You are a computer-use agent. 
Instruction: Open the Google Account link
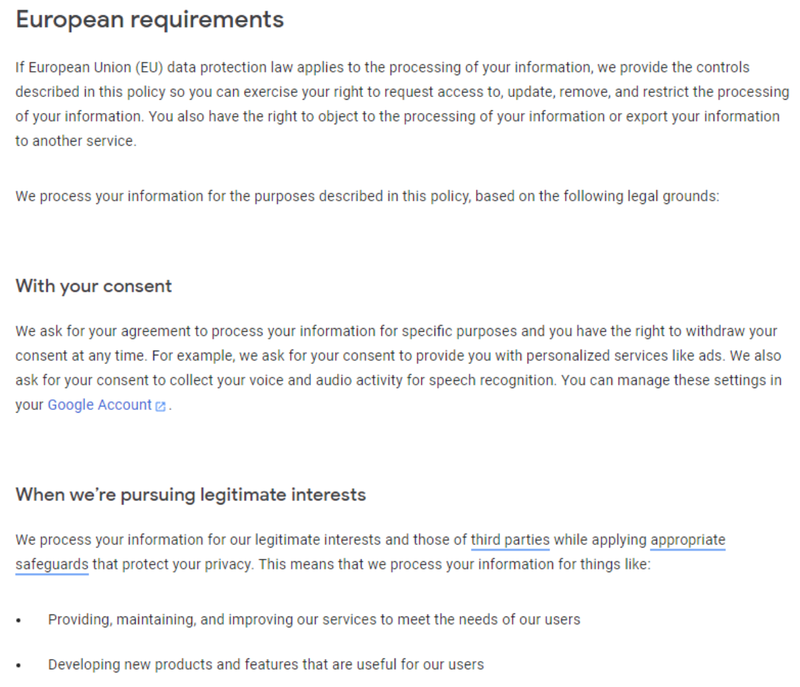(99, 405)
